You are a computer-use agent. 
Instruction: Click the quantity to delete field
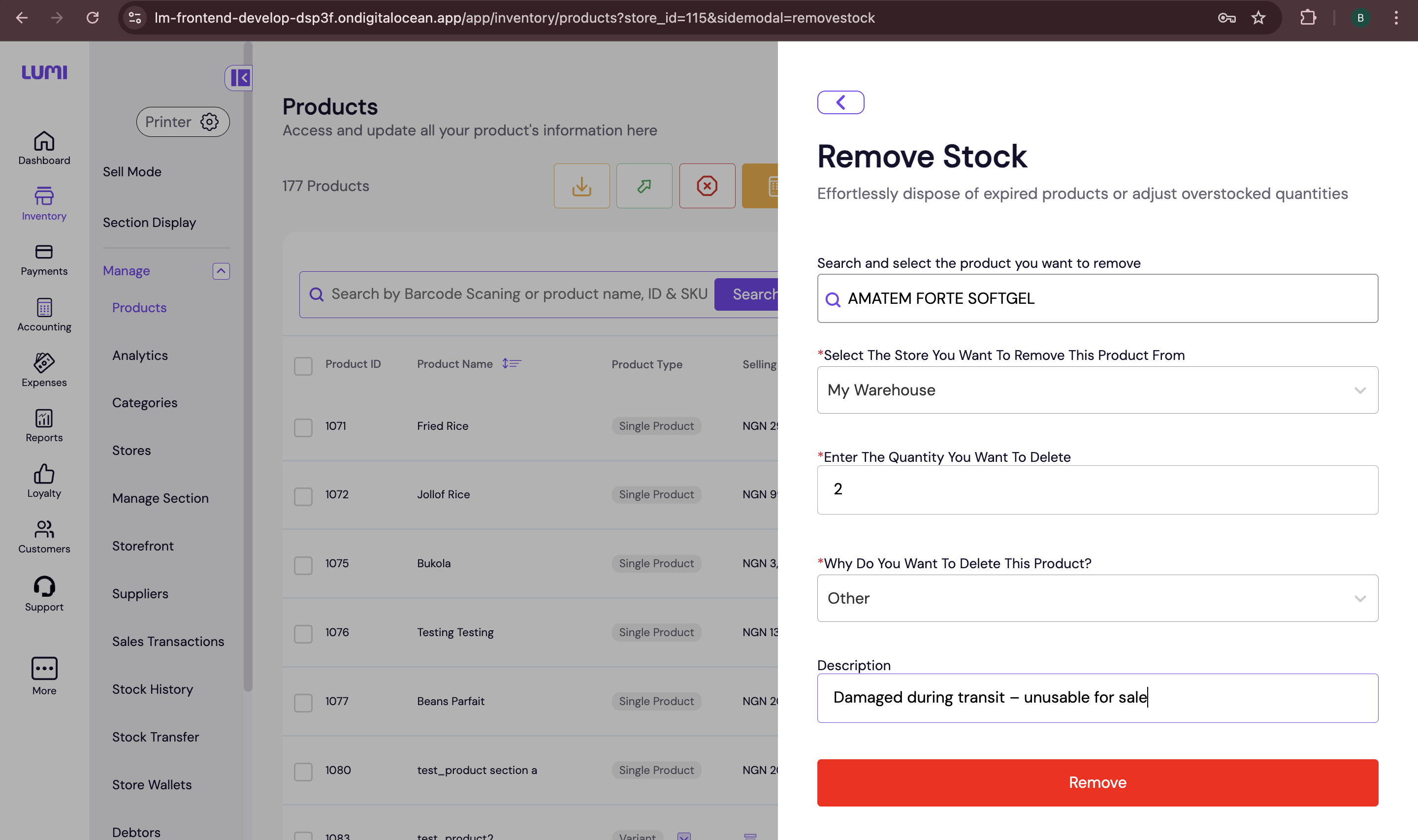coord(1096,489)
